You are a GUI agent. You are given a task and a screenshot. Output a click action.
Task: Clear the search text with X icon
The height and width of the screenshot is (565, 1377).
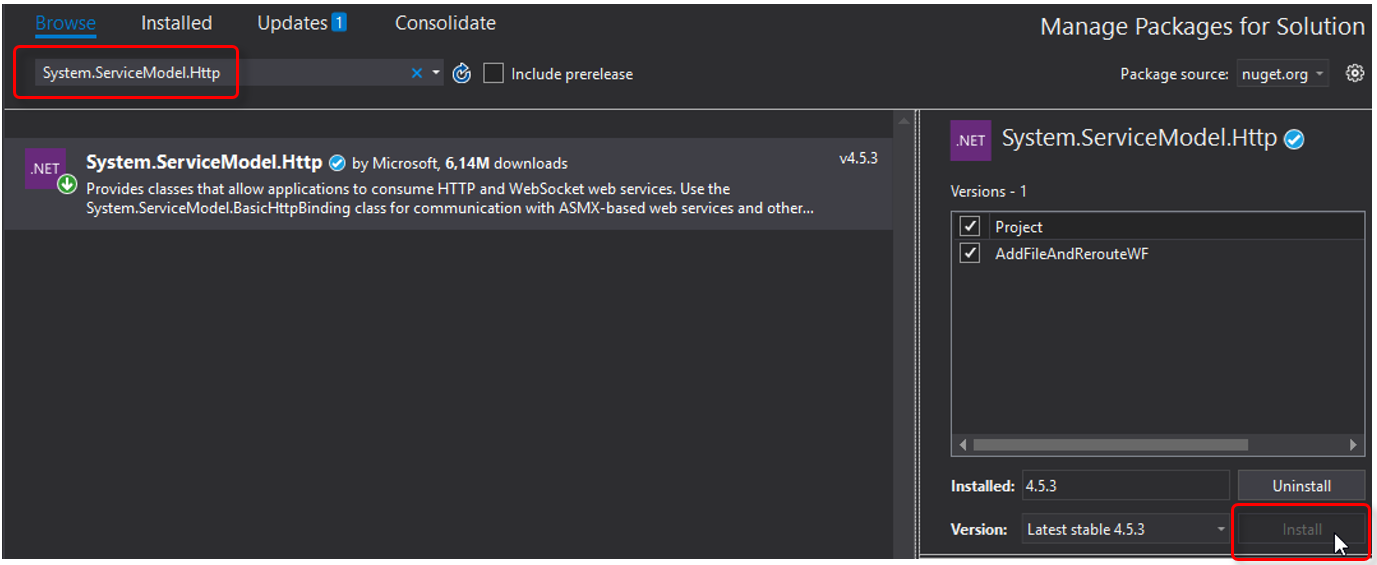(417, 73)
